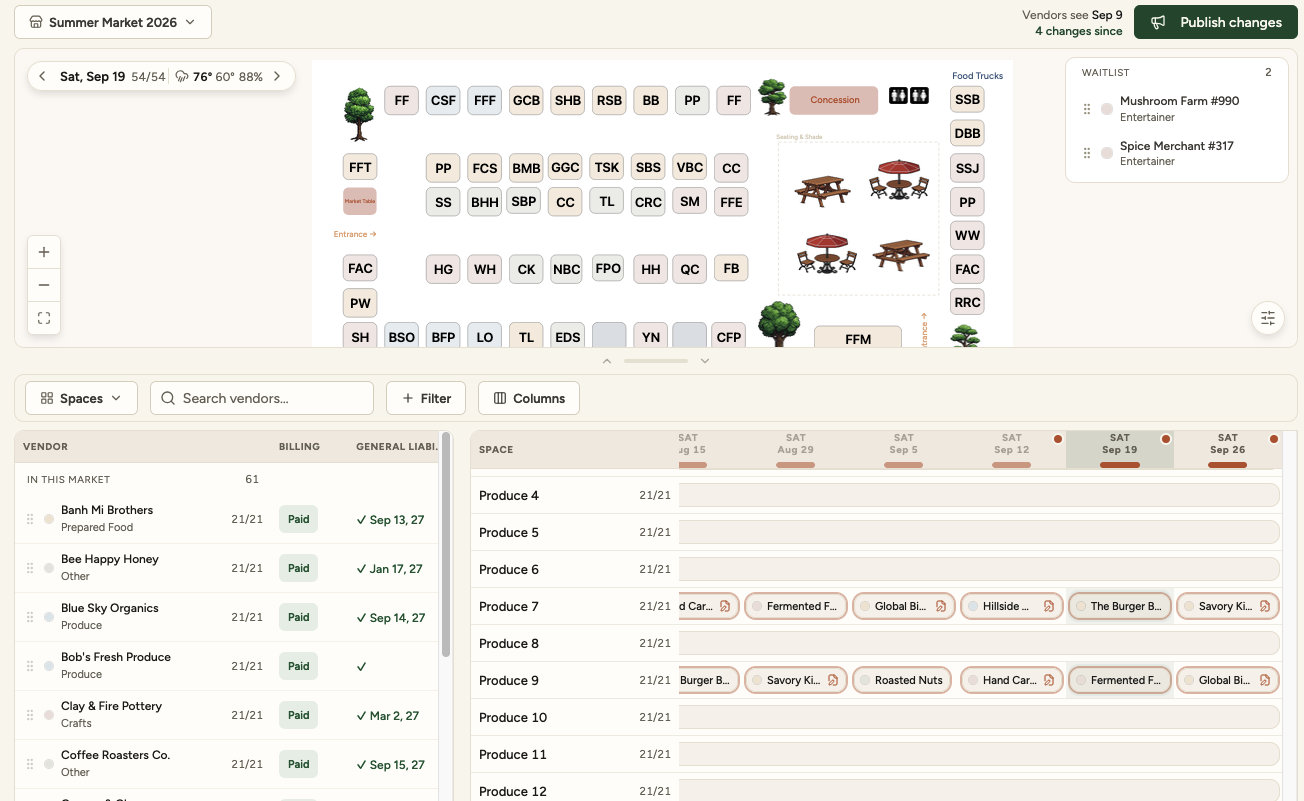Select the FFM booth on the map
This screenshot has width=1304, height=801.
coord(858,338)
